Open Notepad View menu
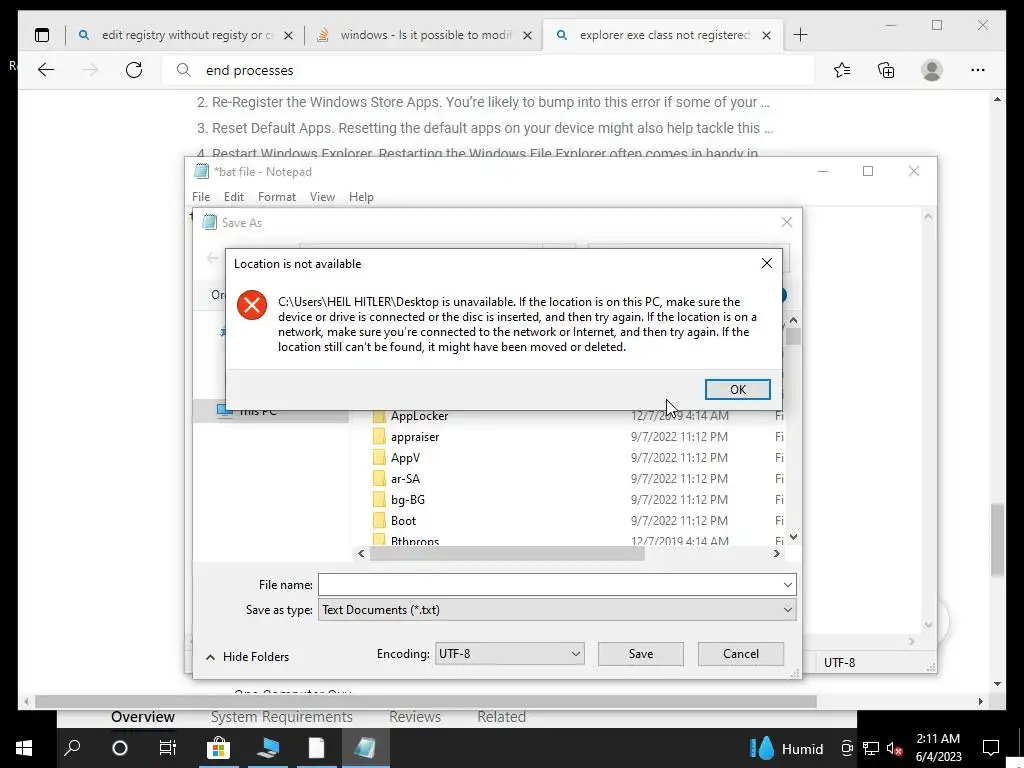The height and width of the screenshot is (768, 1024). click(x=322, y=197)
